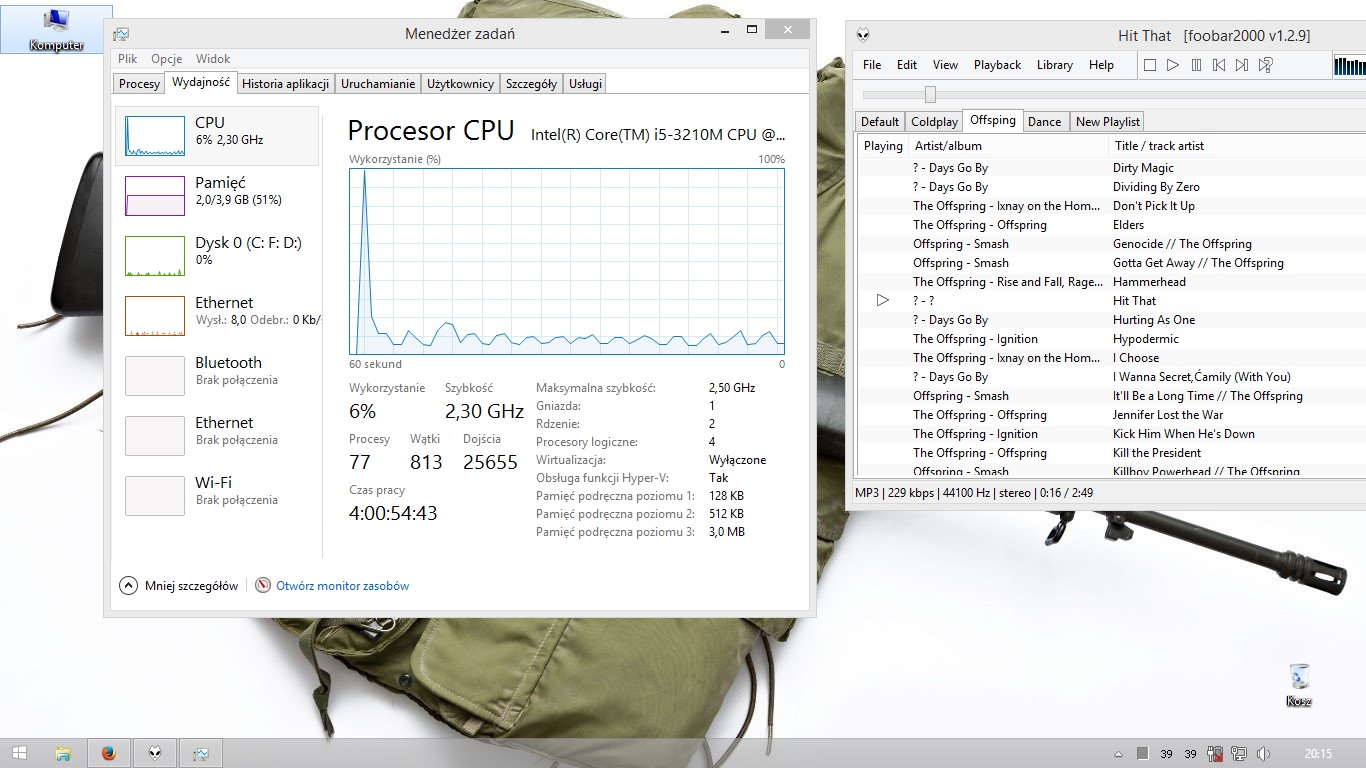Select the CPU performance graph thumbnail

point(155,136)
